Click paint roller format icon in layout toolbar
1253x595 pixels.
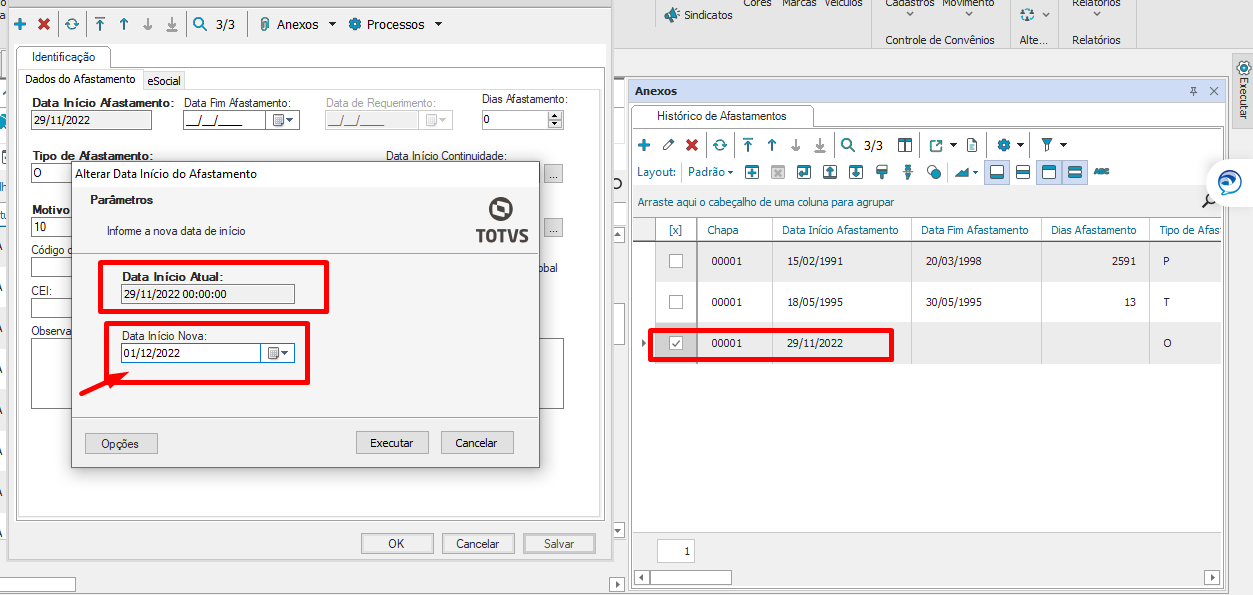882,172
